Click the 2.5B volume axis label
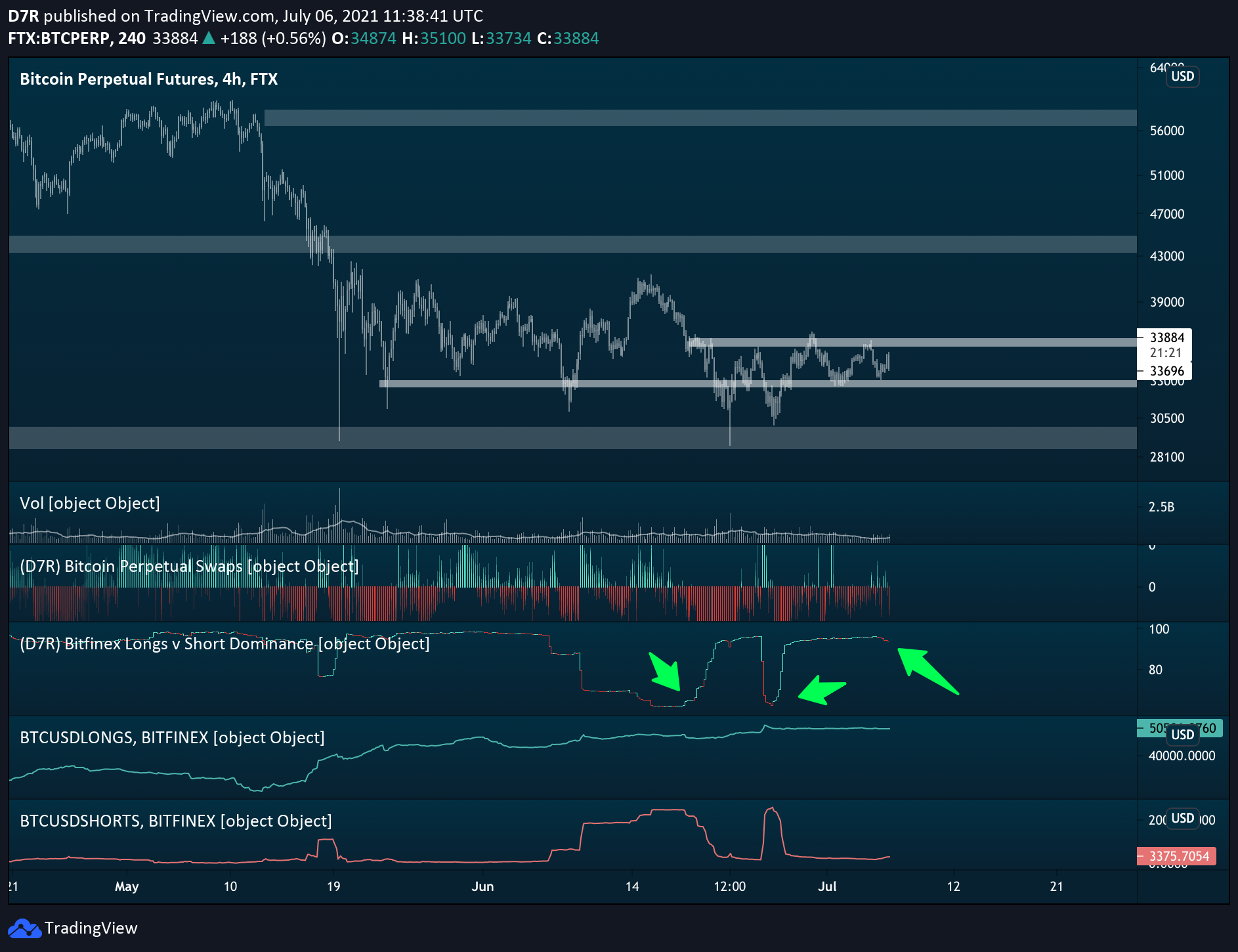Screen dimensions: 1238x952 pos(1161,507)
